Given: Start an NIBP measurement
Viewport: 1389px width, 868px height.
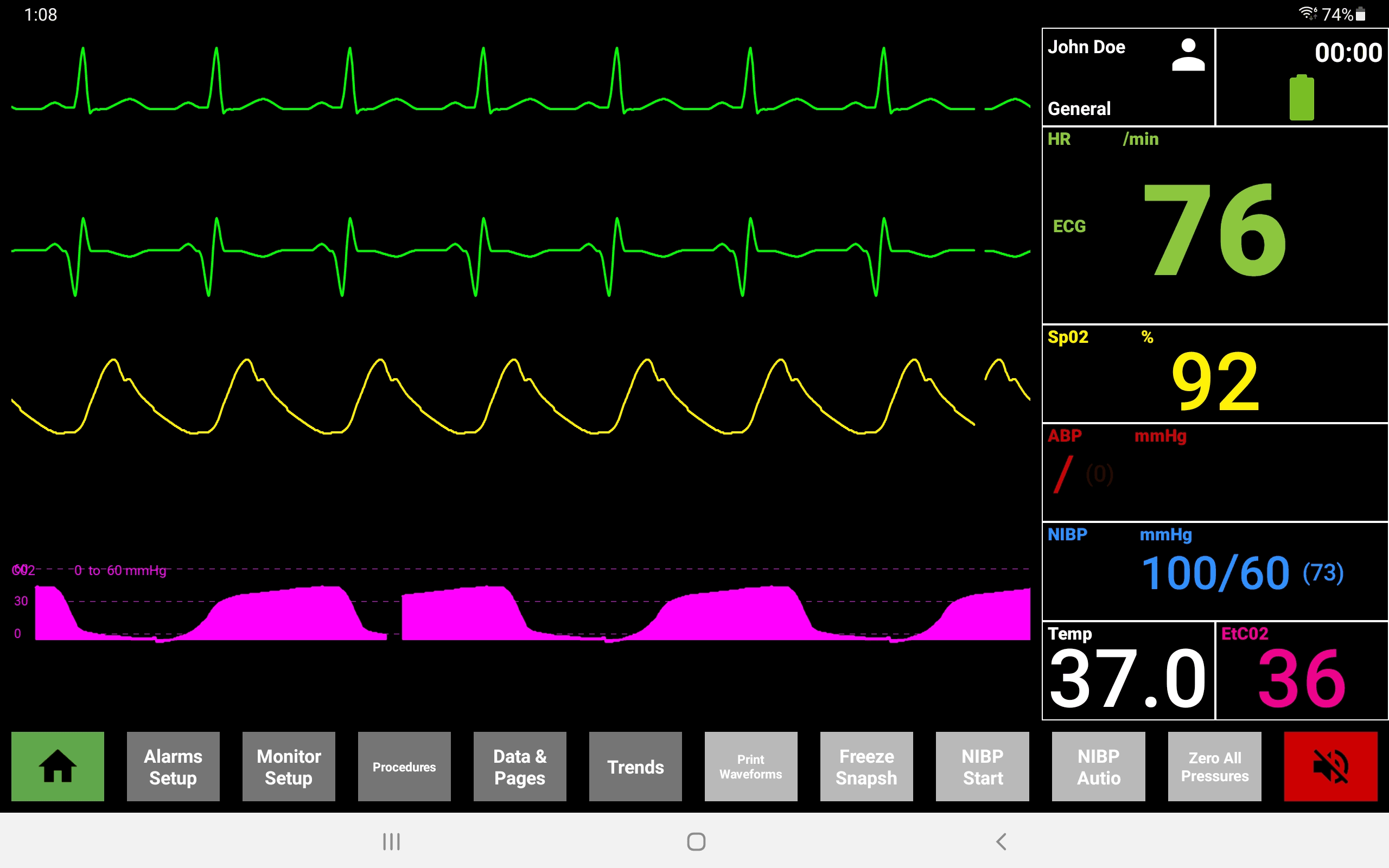Looking at the screenshot, I should [x=982, y=767].
